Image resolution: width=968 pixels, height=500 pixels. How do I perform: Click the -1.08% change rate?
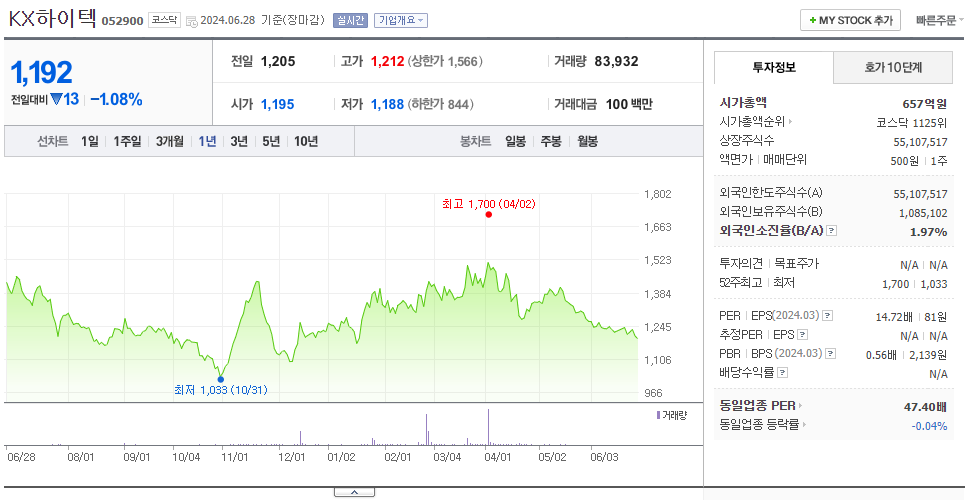tap(116, 99)
